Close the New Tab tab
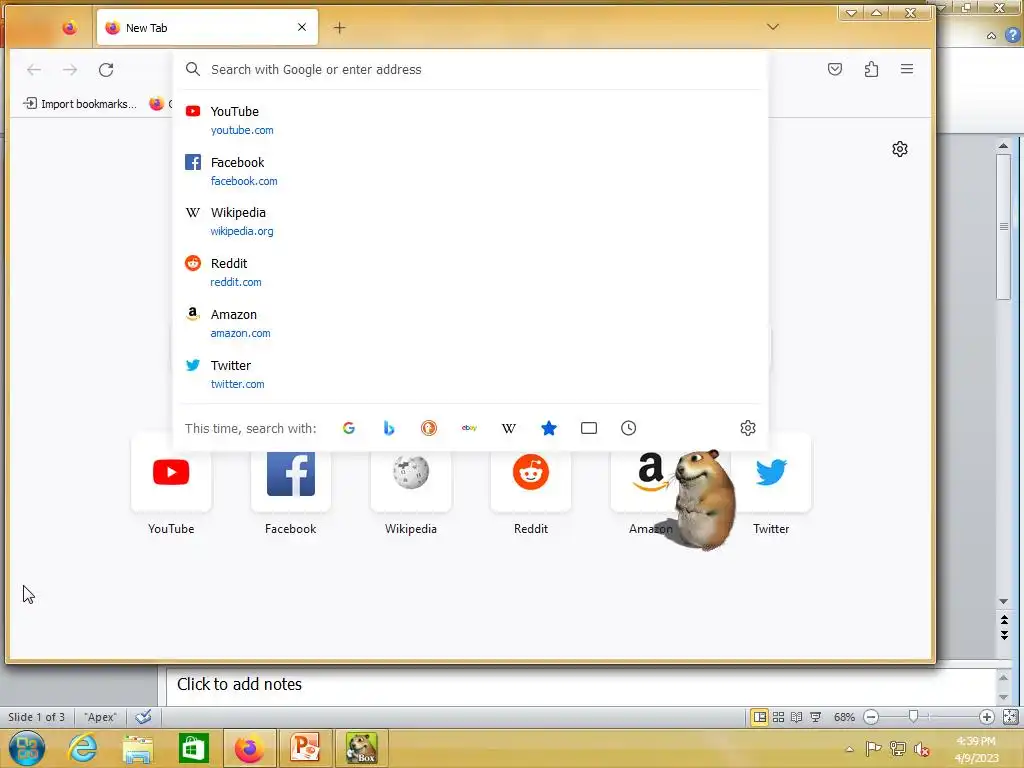 (x=302, y=27)
